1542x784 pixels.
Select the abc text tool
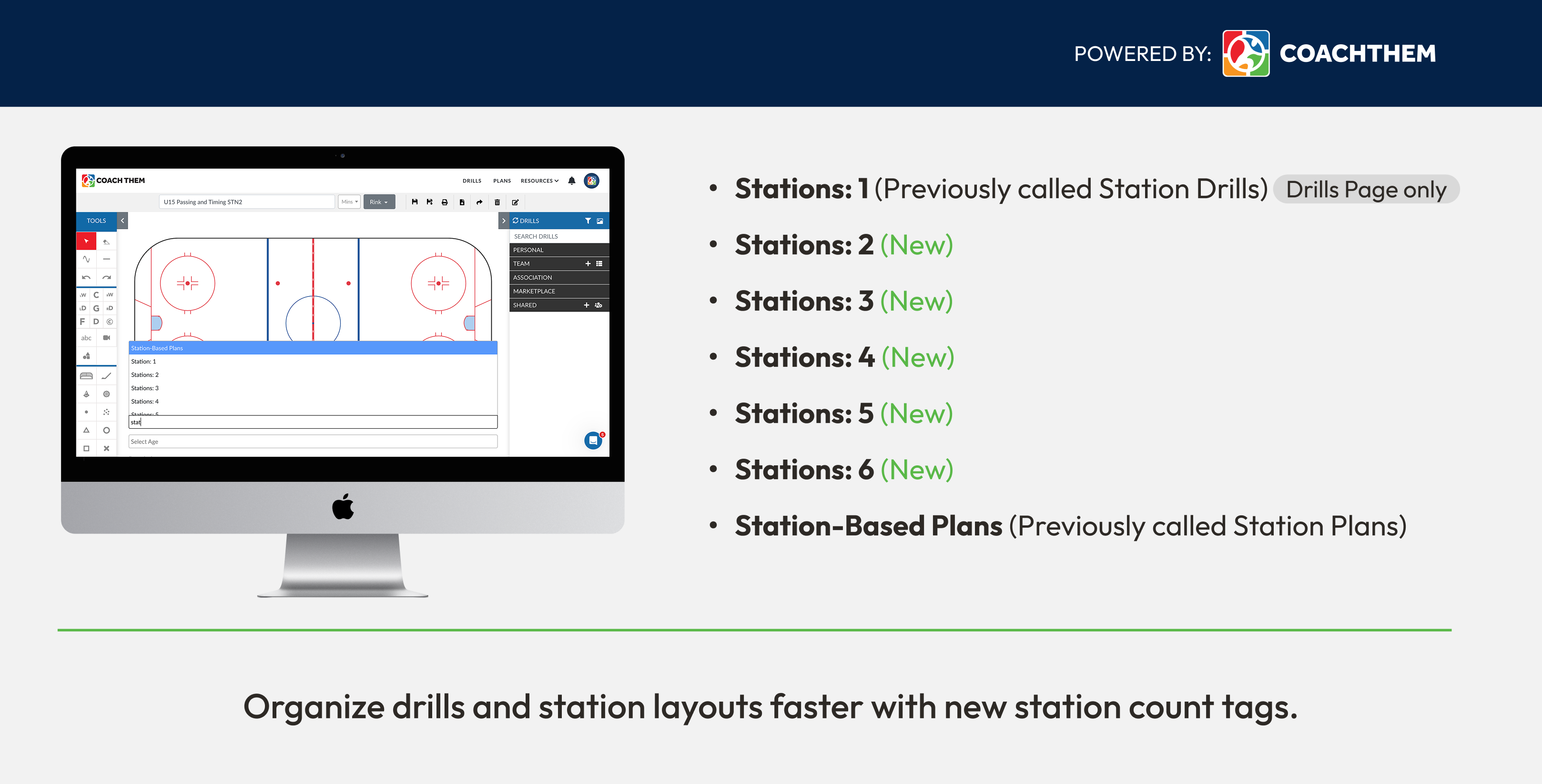(x=87, y=338)
